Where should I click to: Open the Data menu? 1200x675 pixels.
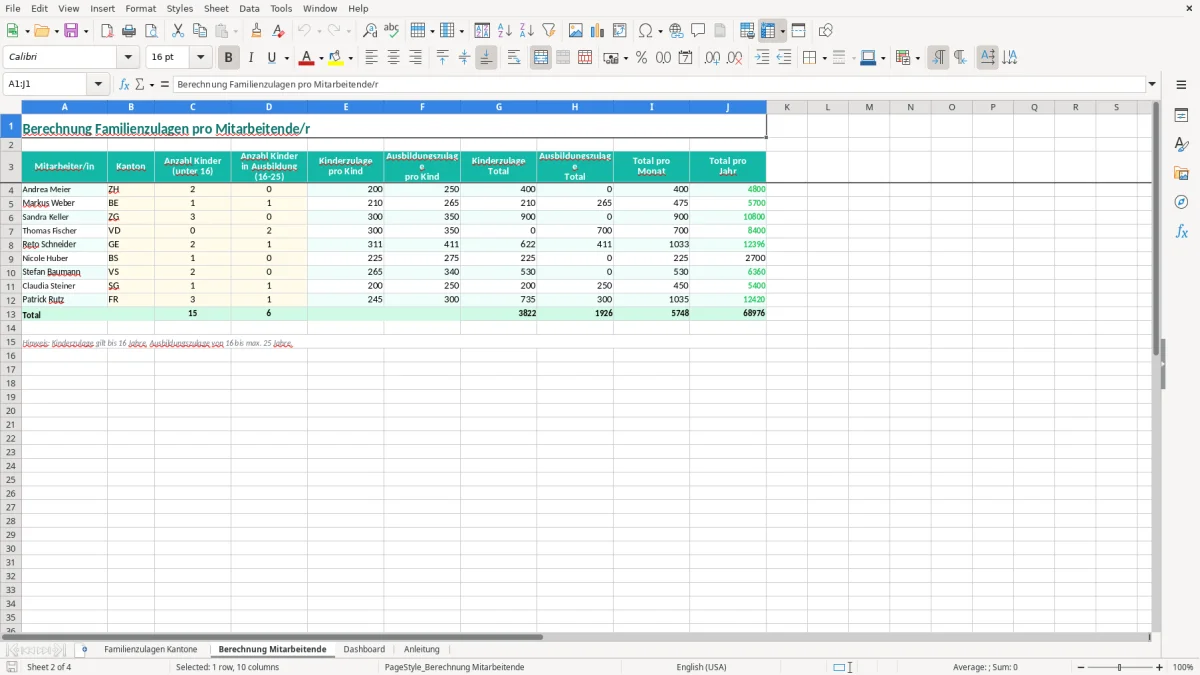coord(249,8)
